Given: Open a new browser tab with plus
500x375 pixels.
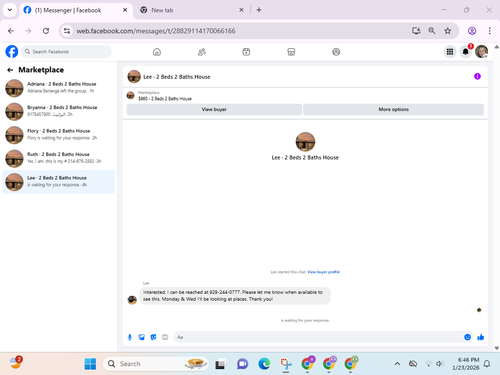Looking at the screenshot, I should 259,10.
